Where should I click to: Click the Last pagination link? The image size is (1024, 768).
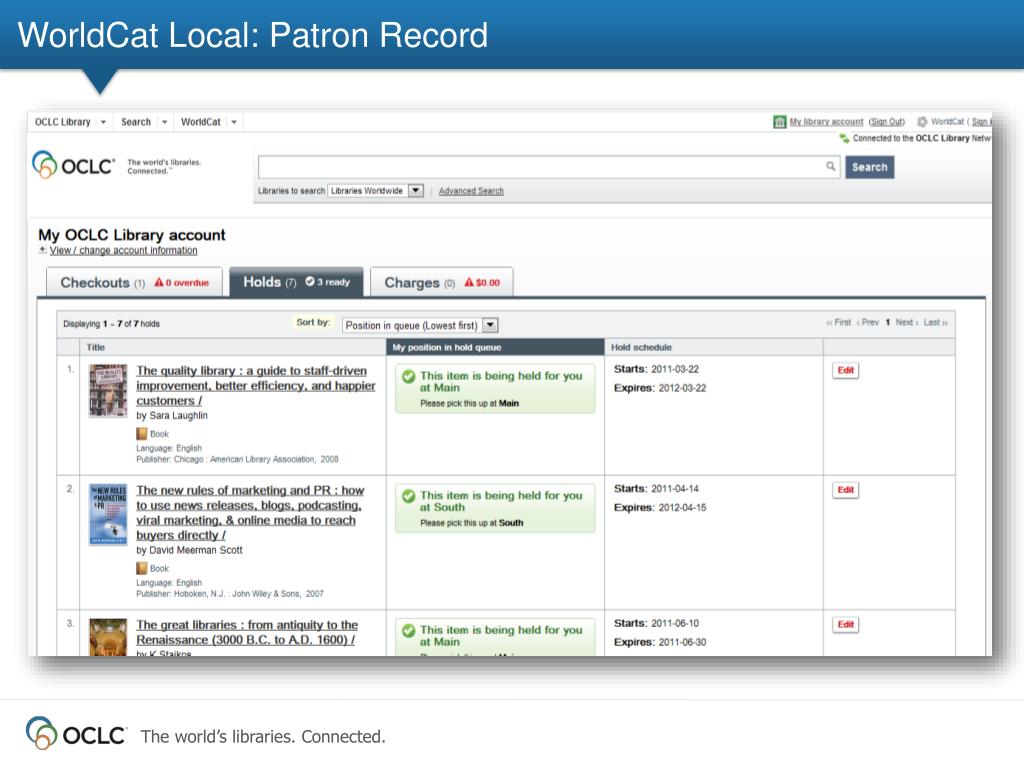935,322
